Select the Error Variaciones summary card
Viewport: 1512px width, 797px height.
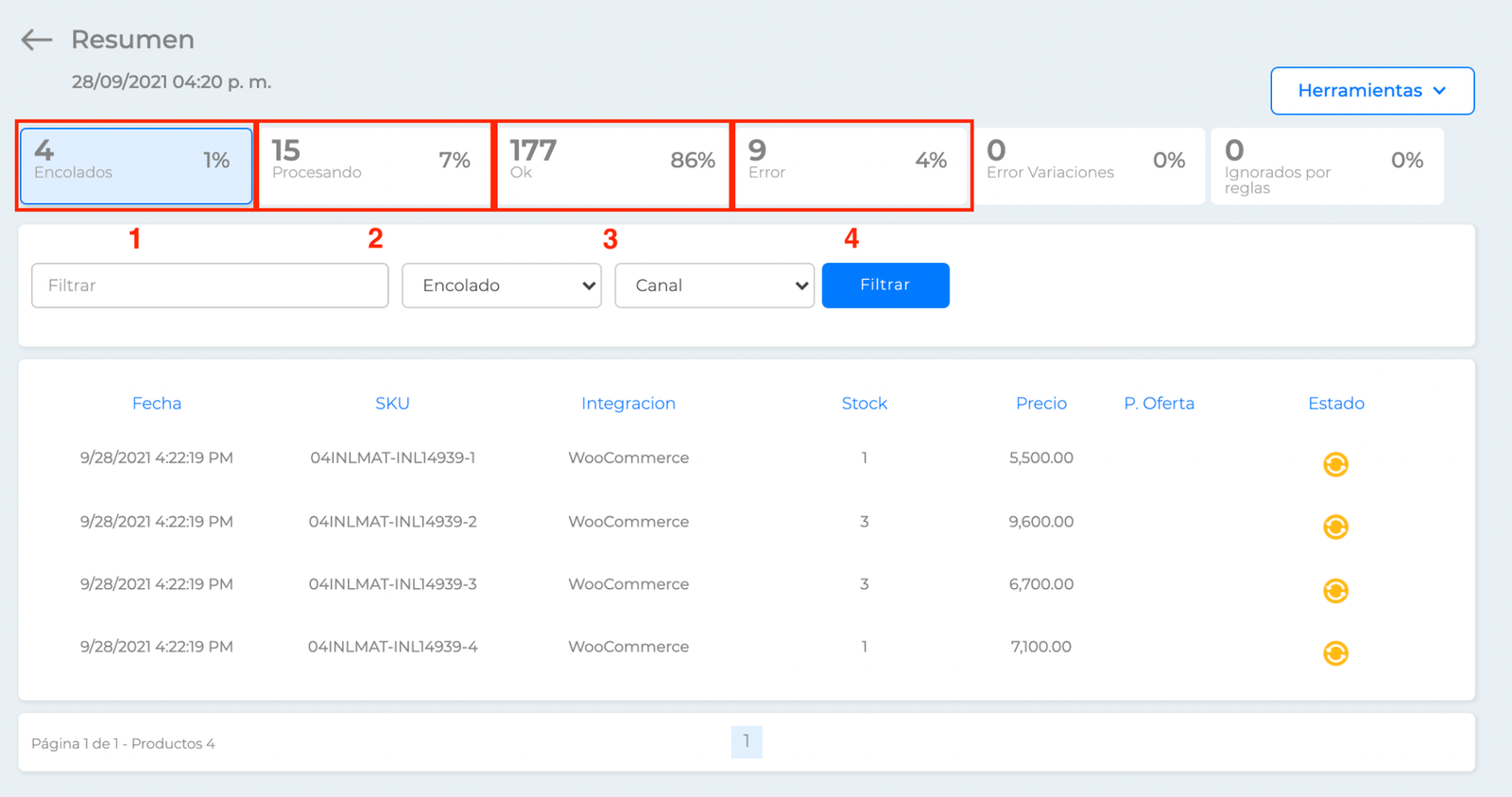(x=1089, y=165)
